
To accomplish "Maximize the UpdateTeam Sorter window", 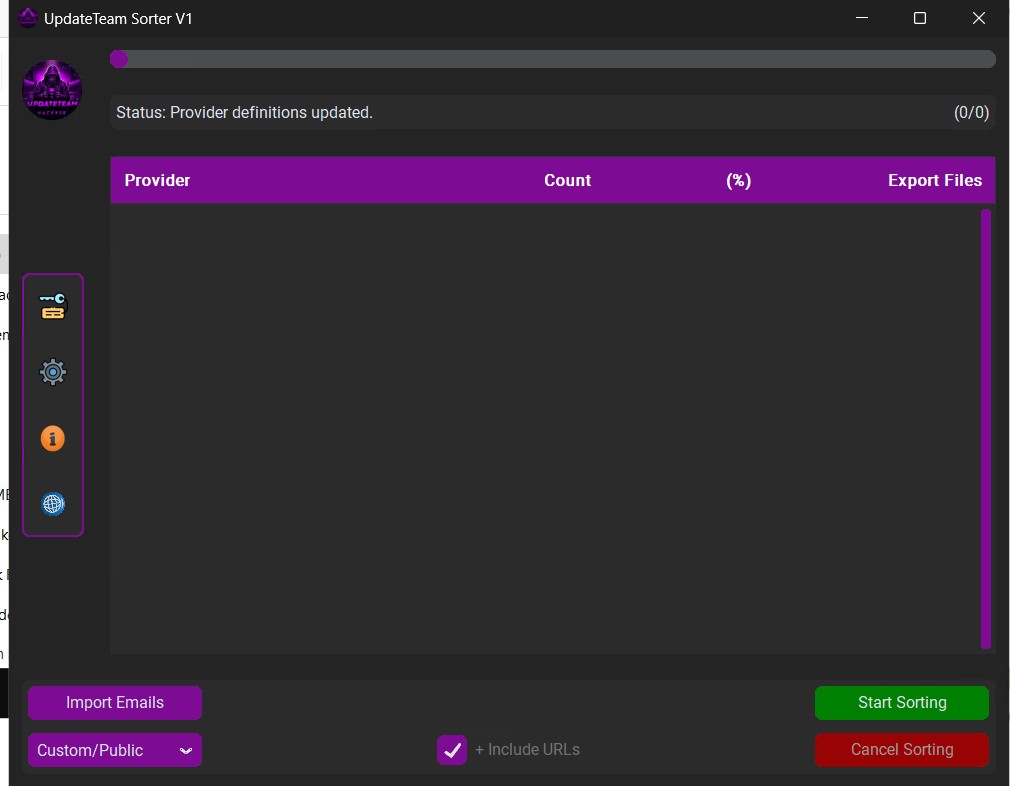I will 920,18.
